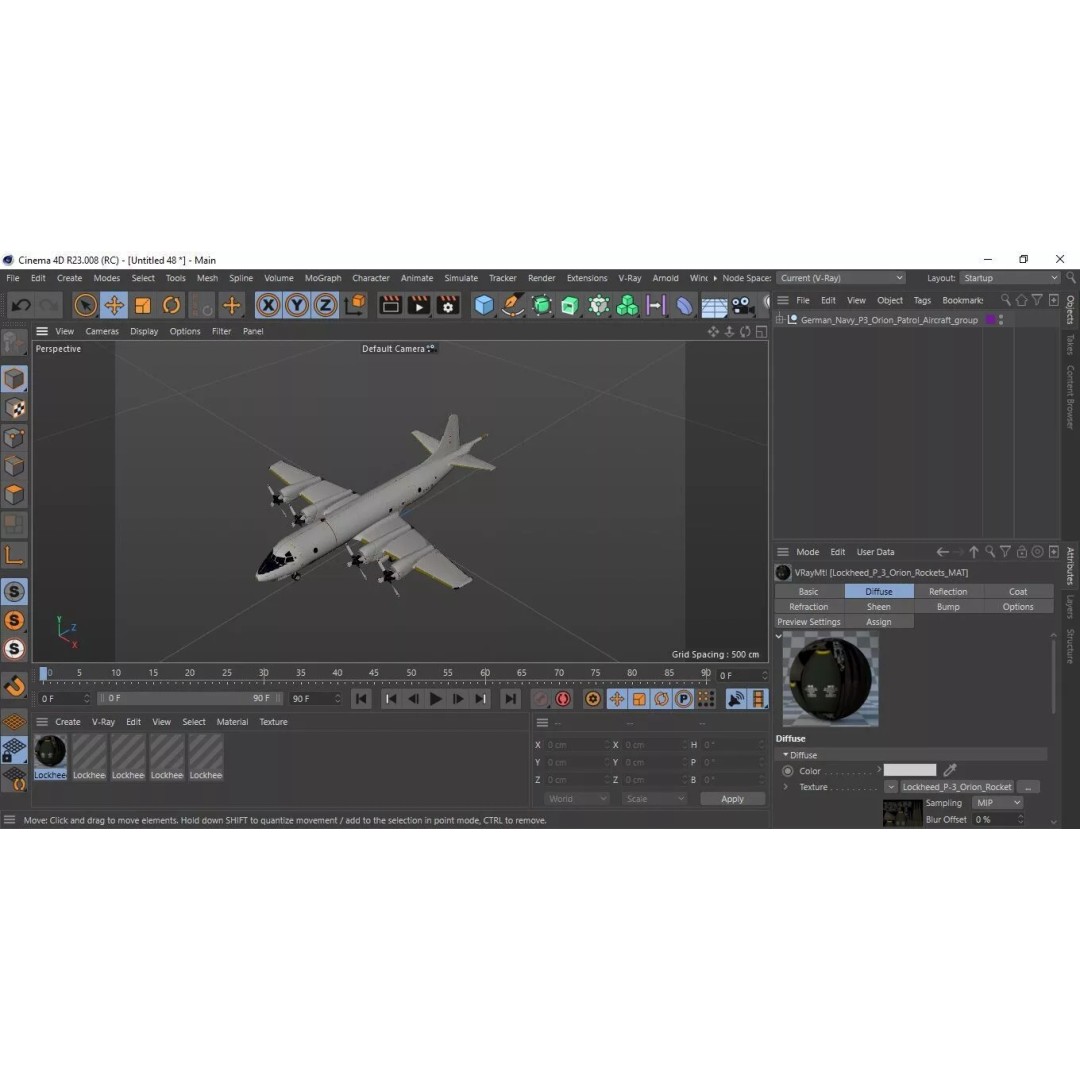Select the Live Selection tool
The image size is (1080, 1080).
pyautogui.click(x=85, y=305)
